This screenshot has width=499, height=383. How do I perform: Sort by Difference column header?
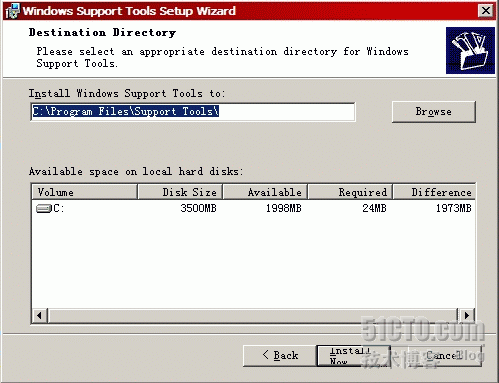(434, 192)
